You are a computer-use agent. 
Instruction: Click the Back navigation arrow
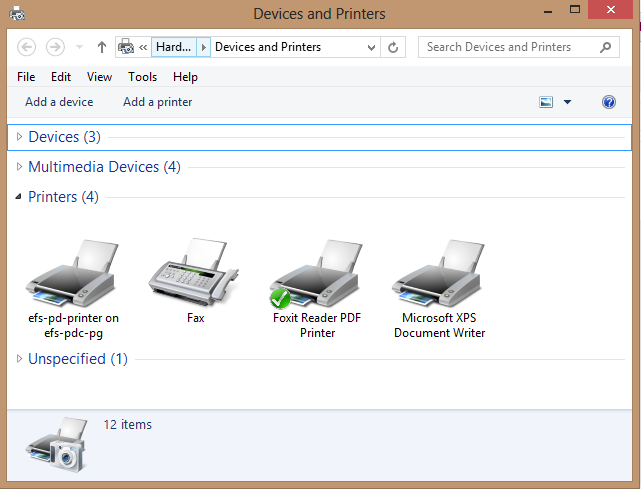(26, 47)
